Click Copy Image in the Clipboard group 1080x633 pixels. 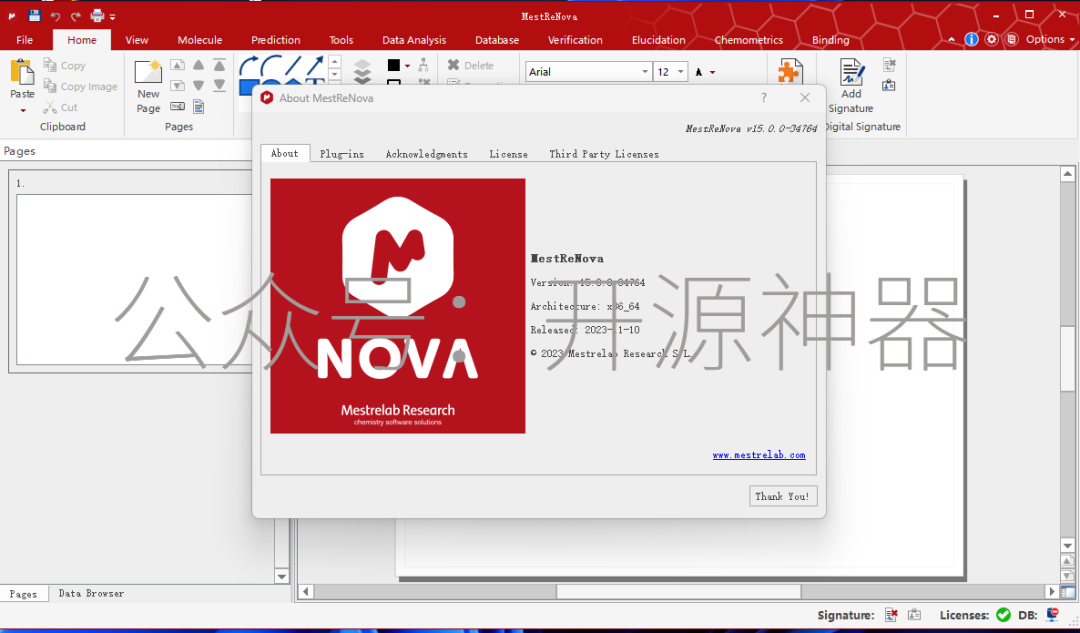pyautogui.click(x=81, y=86)
